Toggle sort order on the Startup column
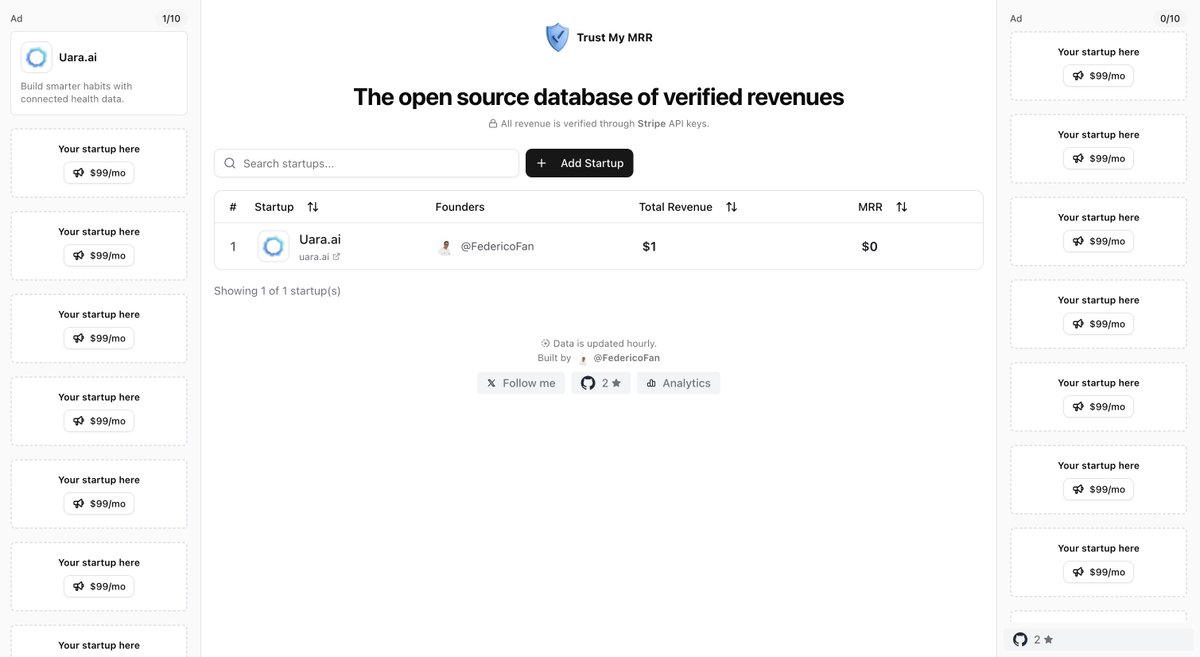The image size is (1200, 657). [x=311, y=206]
